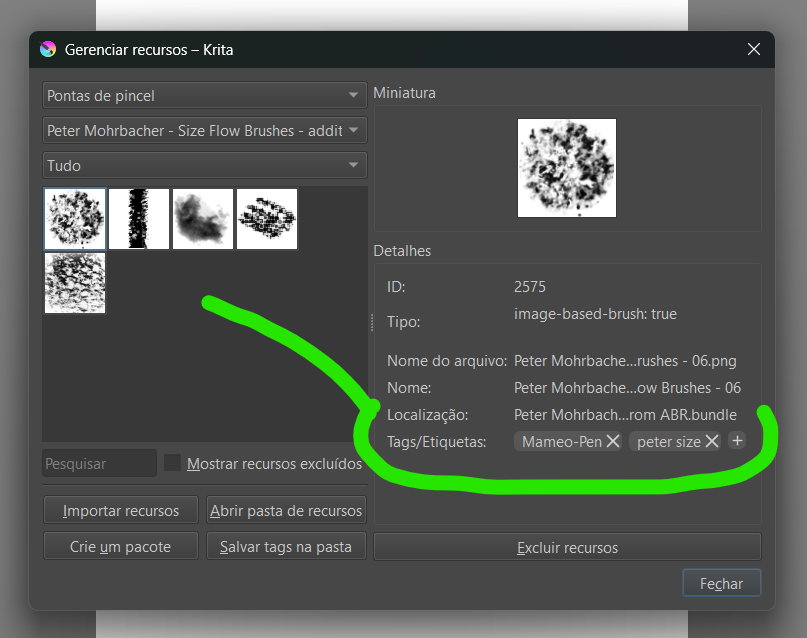
Task: Select the vertical black stripe brush thumbnail
Action: point(139,219)
